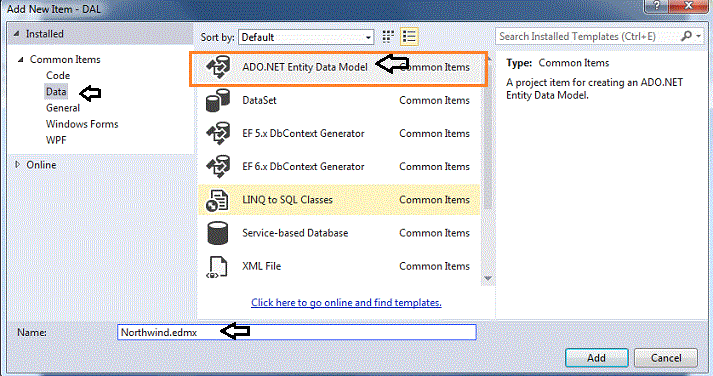Select the DataSet template name
This screenshot has width=713, height=376.
pos(259,100)
